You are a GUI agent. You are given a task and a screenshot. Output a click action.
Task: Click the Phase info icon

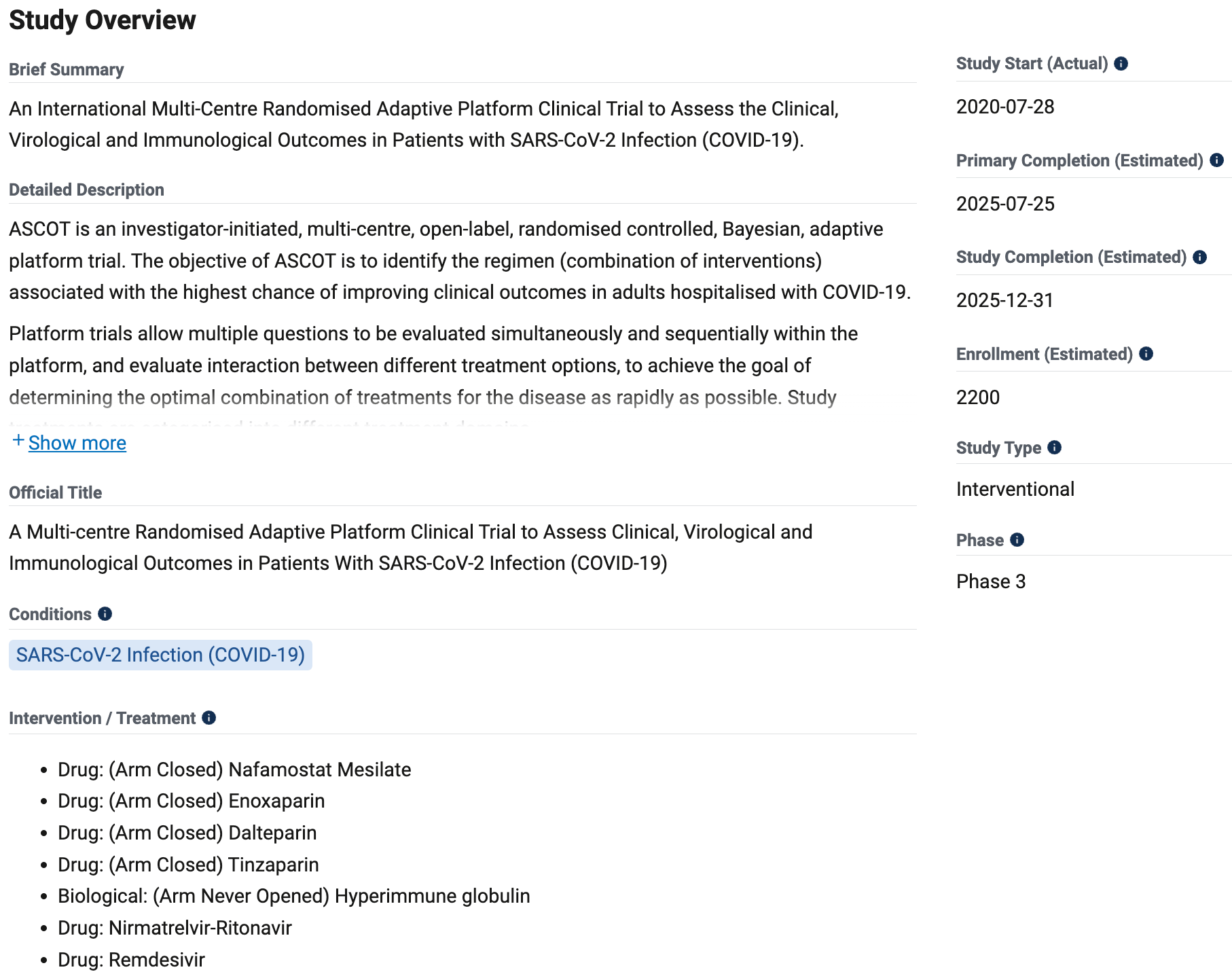point(1017,540)
